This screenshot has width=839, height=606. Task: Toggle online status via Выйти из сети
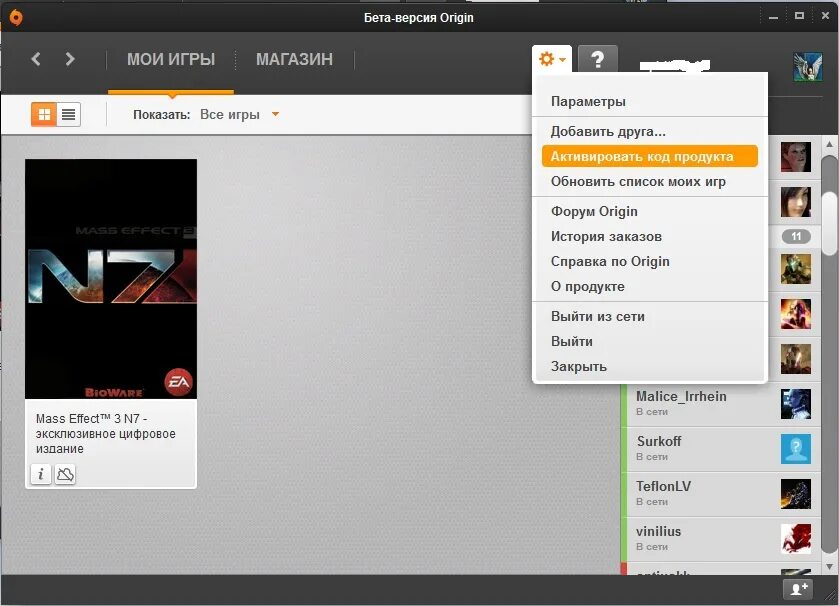(597, 316)
